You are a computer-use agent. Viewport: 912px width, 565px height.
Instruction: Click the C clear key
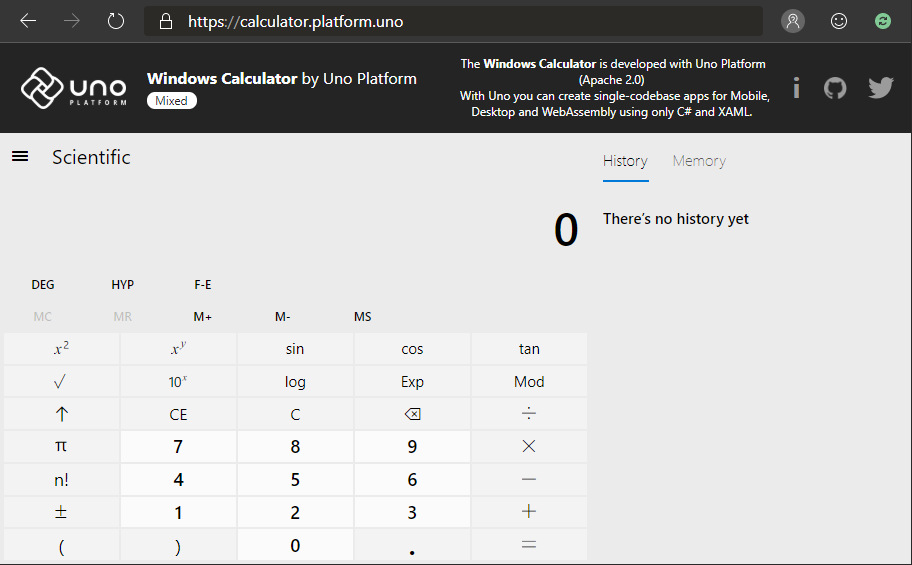[x=295, y=414]
